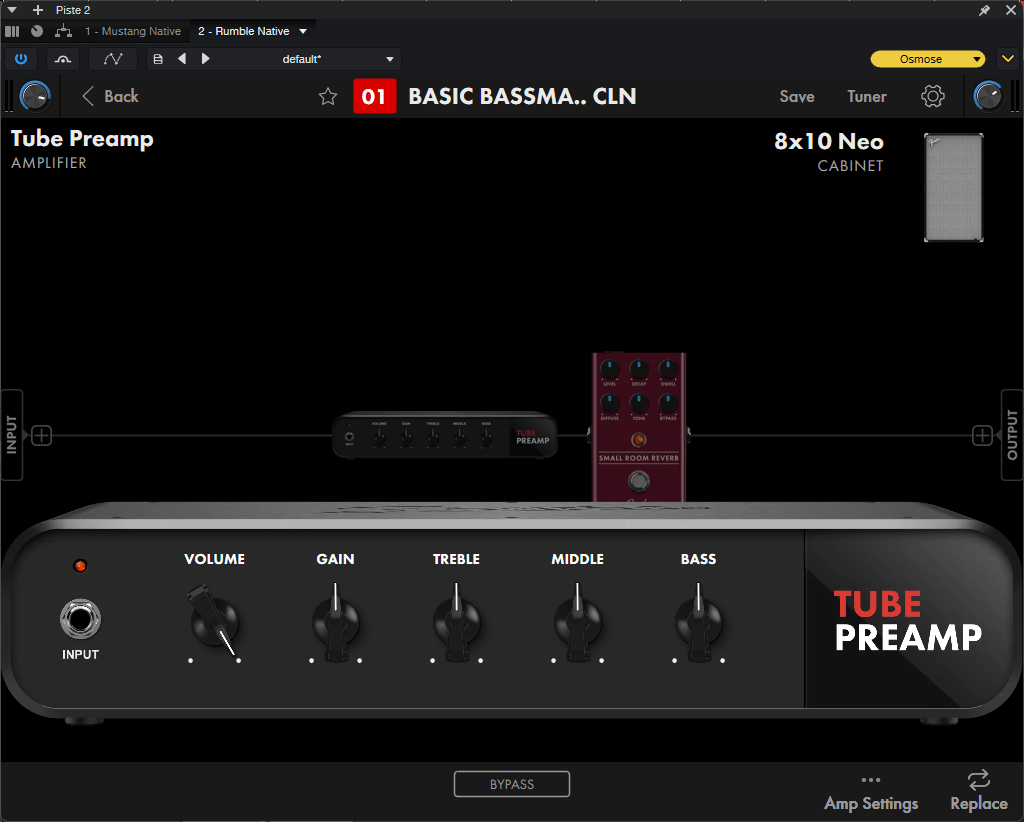Select the 8x10 Neo cabinet thumbnail
The height and width of the screenshot is (822, 1024).
point(953,188)
